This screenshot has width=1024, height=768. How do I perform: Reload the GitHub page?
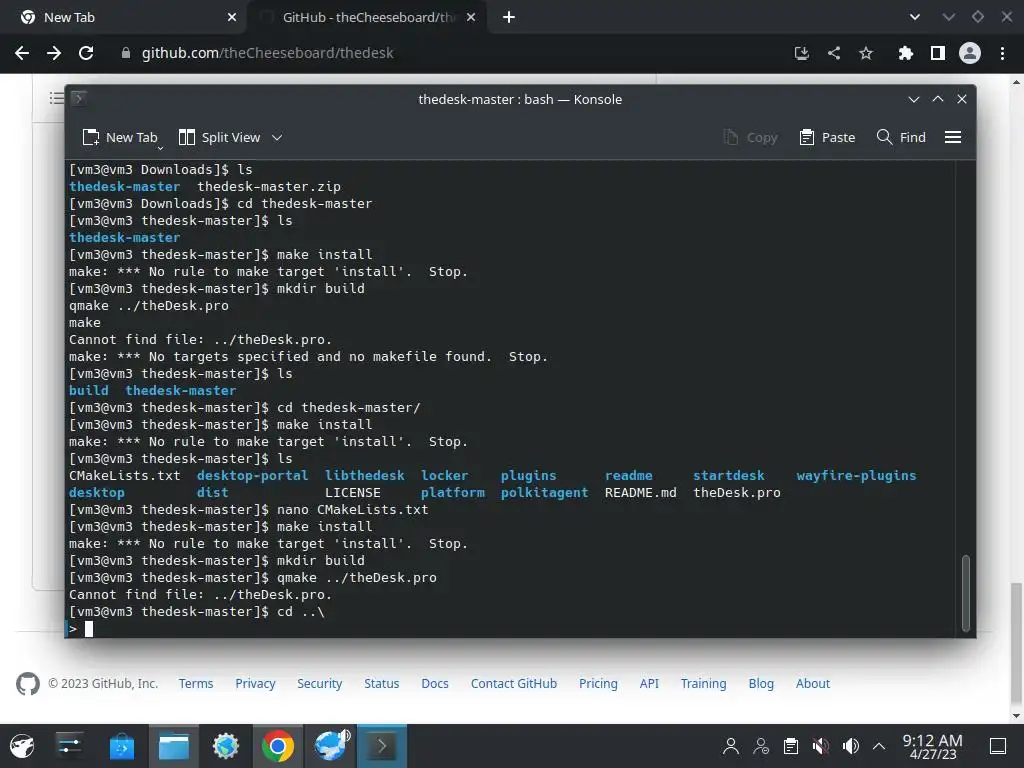pyautogui.click(x=86, y=53)
